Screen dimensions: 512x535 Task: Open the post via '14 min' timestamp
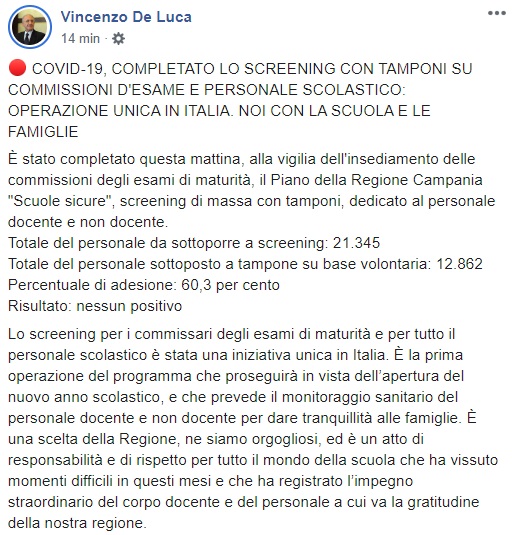81,39
